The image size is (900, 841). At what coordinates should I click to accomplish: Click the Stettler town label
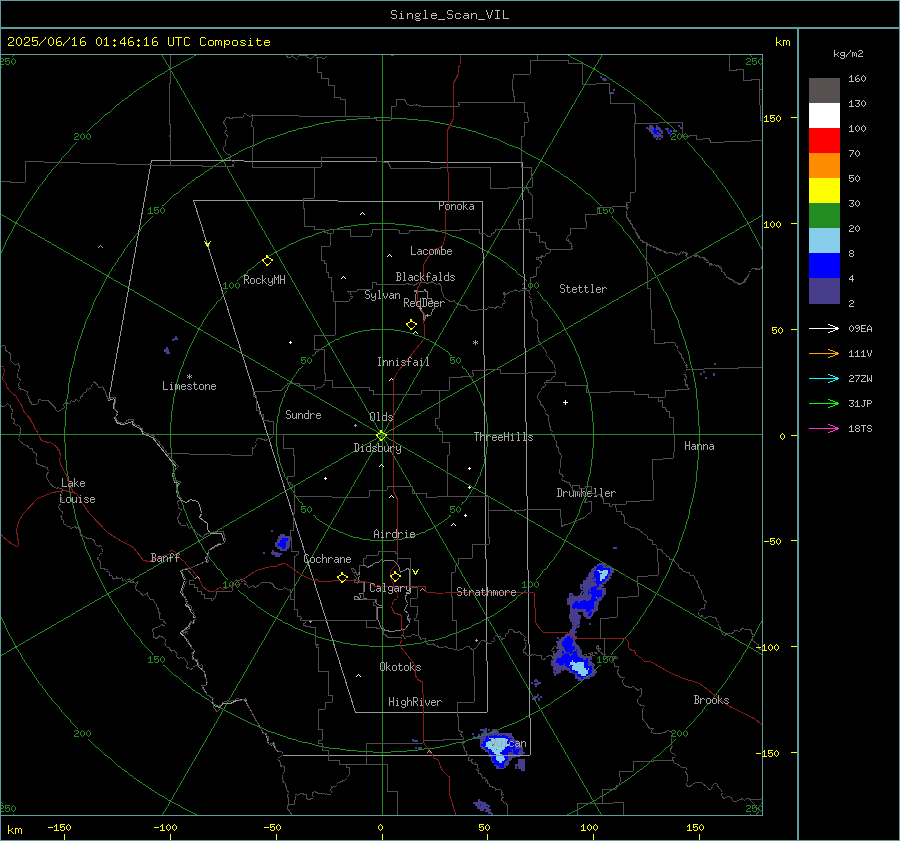[583, 289]
